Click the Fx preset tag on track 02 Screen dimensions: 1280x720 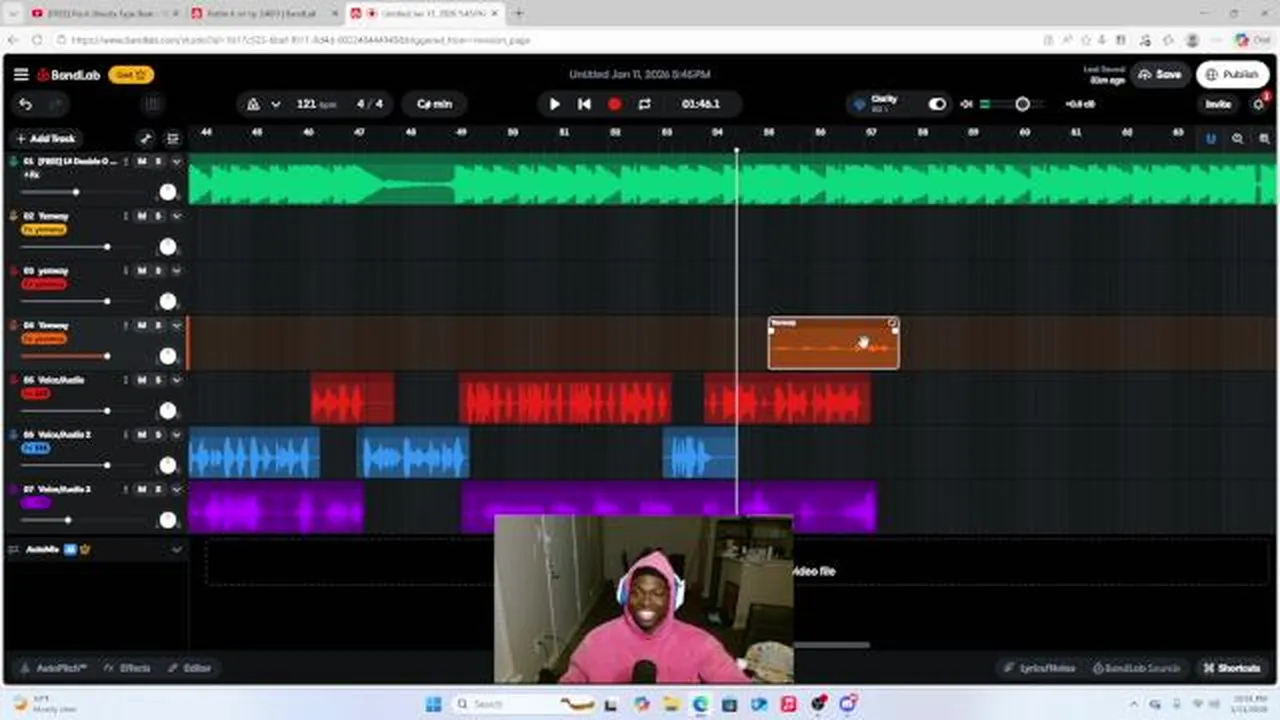point(44,230)
